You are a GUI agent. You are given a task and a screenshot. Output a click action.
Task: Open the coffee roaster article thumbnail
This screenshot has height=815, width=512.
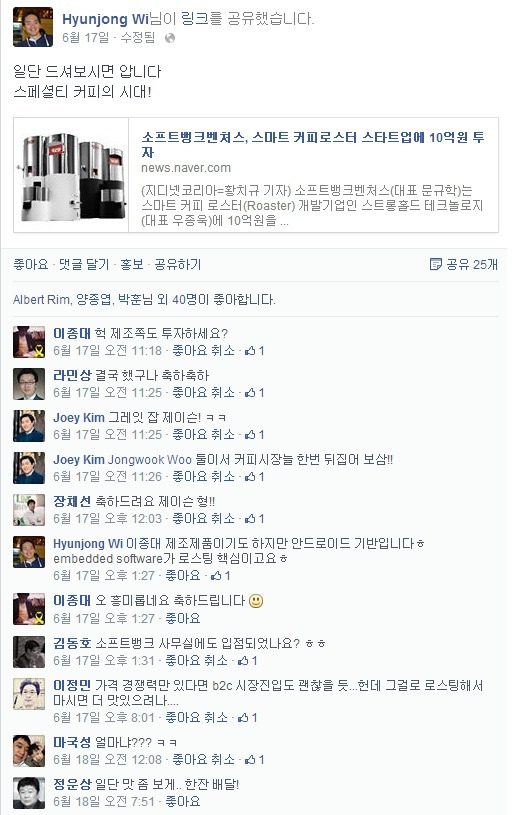tap(71, 175)
